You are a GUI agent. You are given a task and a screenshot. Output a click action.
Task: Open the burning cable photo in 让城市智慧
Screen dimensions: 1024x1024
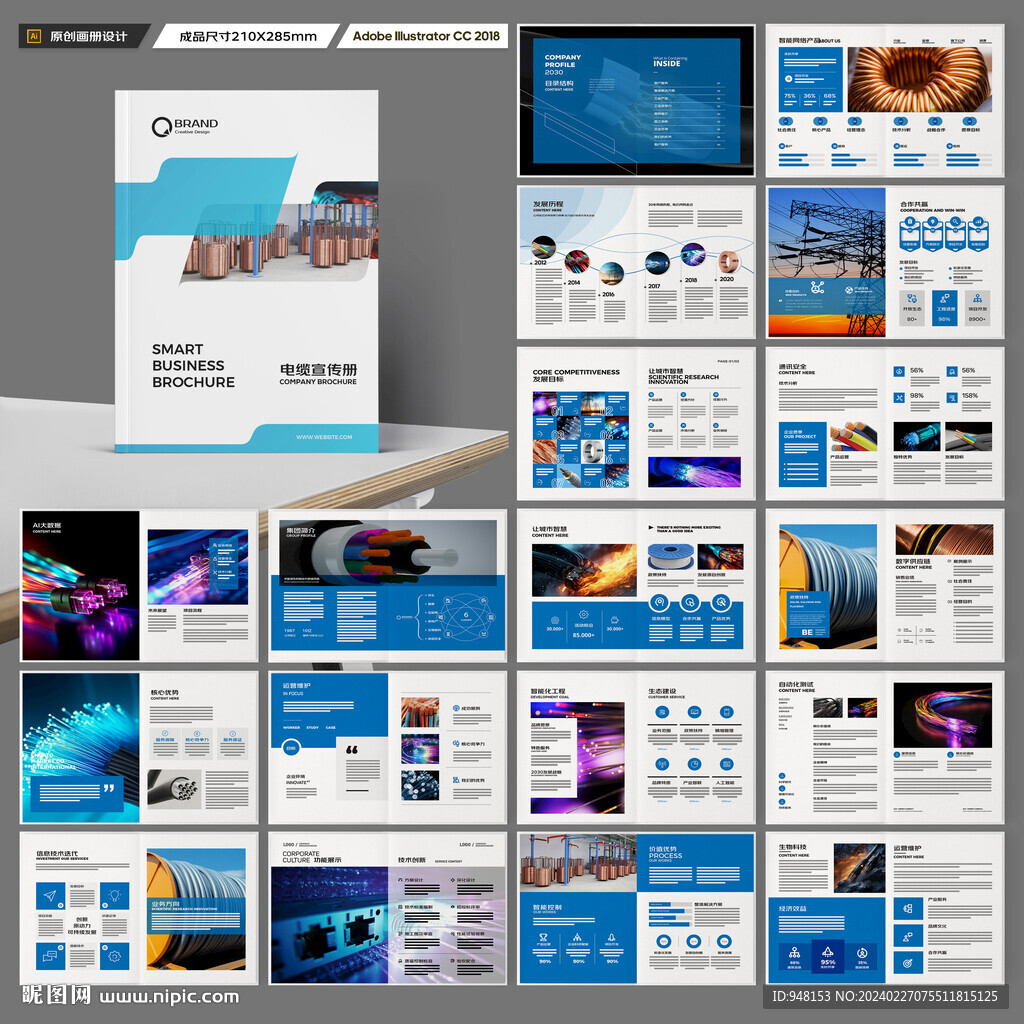(x=584, y=570)
